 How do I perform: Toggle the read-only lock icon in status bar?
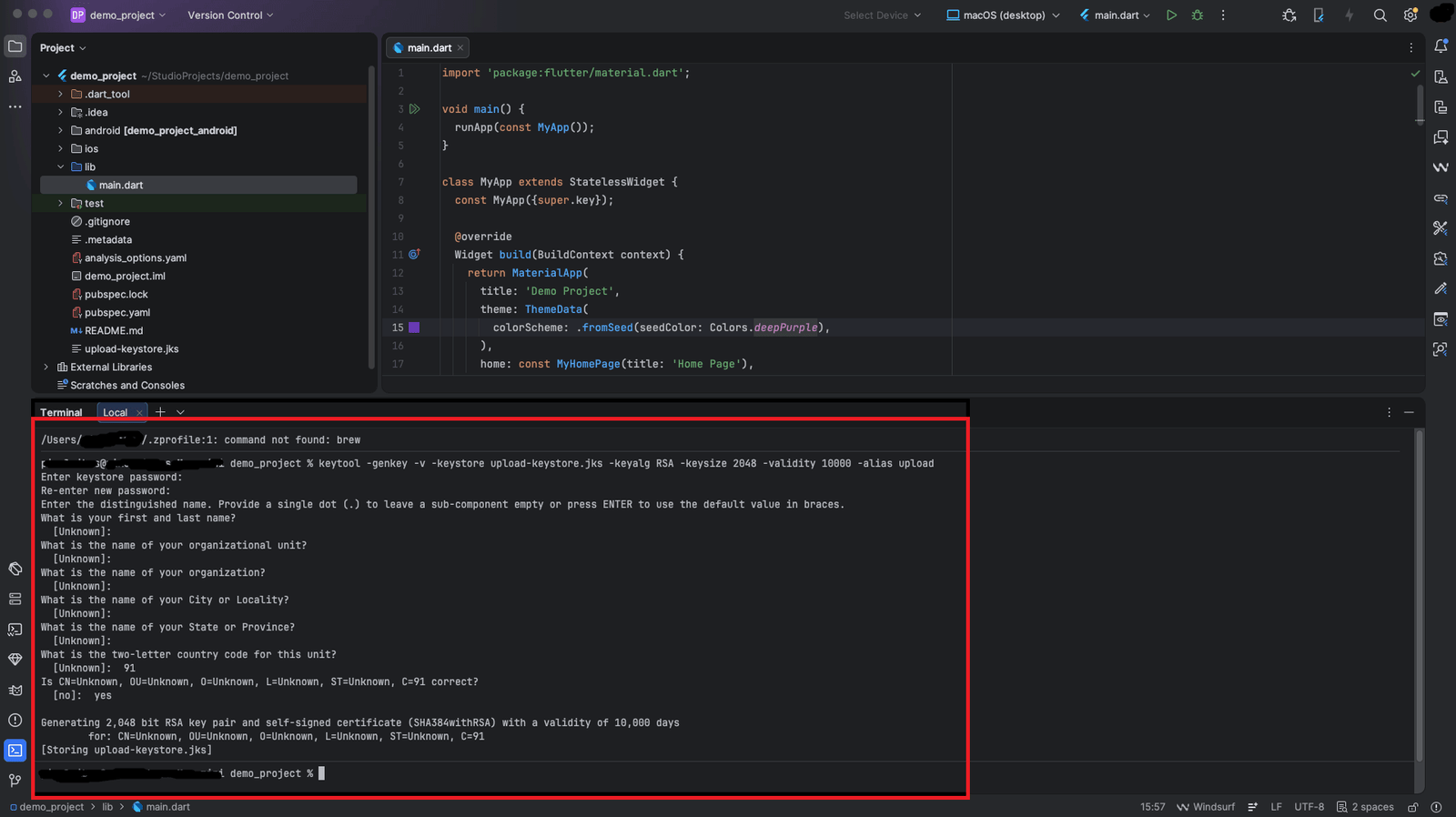[1413, 807]
